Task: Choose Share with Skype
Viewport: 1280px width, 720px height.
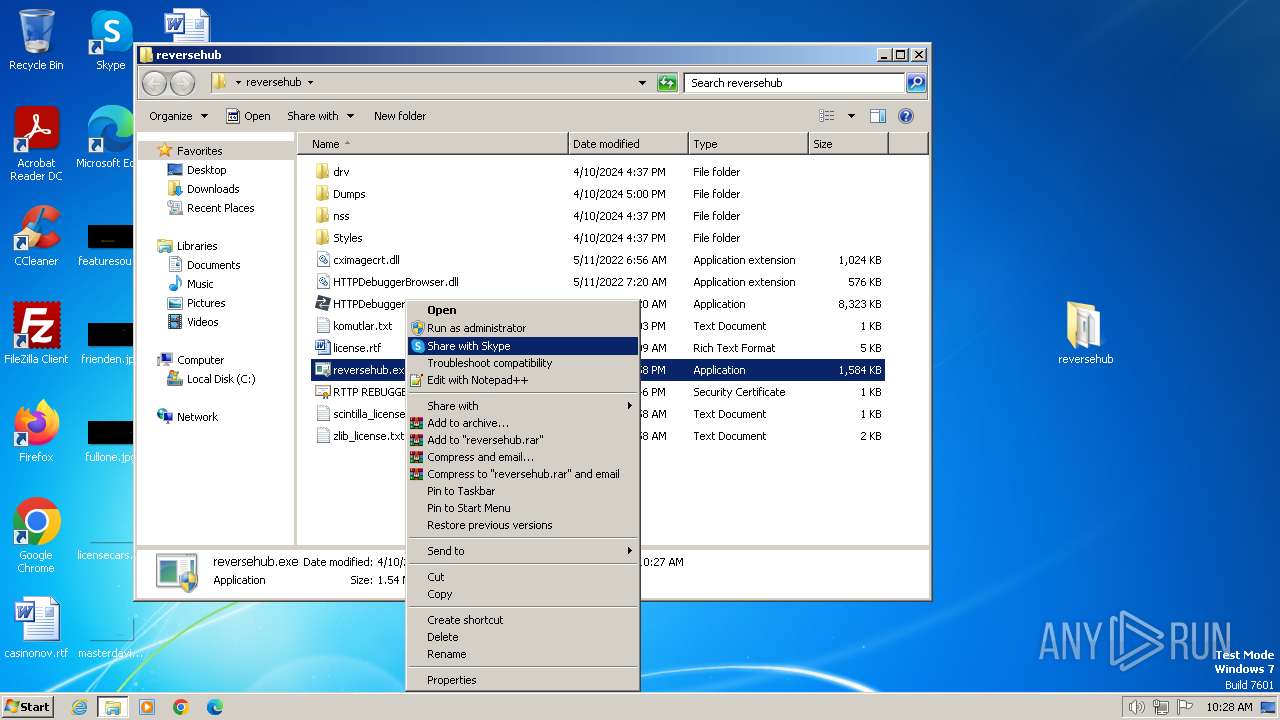Action: [523, 346]
